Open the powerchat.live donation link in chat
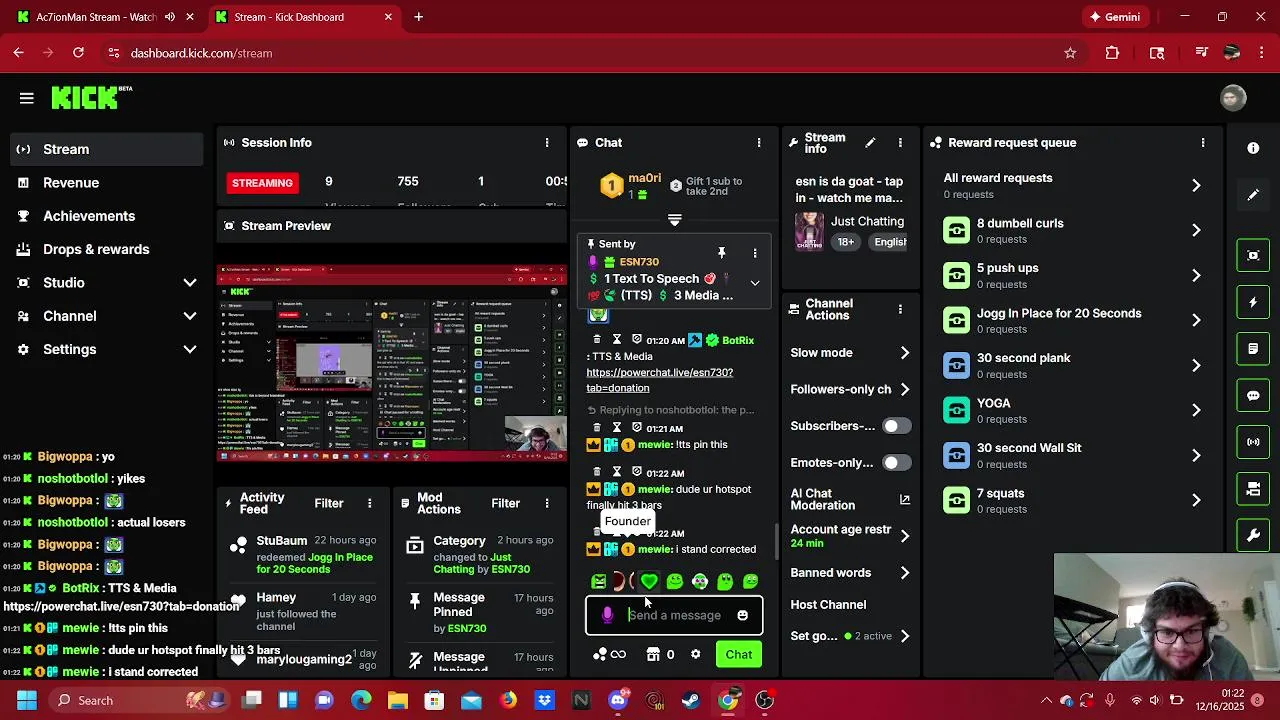1280x720 pixels. [659, 380]
